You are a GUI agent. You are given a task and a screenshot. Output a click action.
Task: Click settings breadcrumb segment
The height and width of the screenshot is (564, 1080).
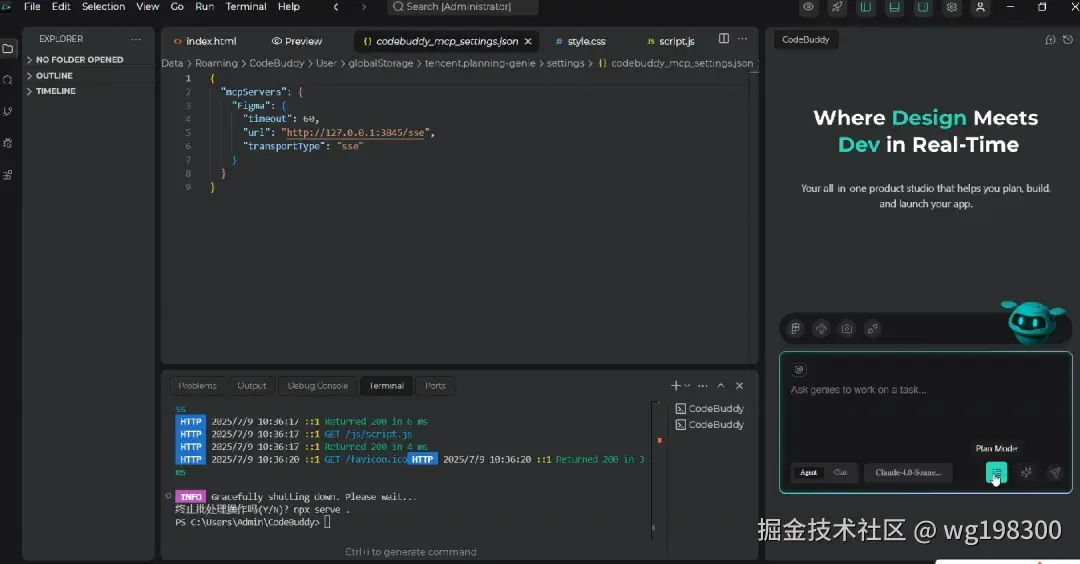coord(565,63)
